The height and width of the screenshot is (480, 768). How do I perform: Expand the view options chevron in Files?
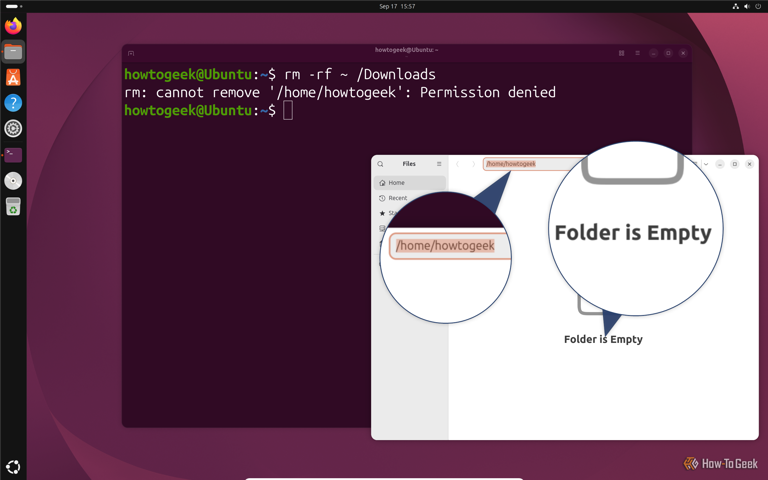tap(706, 164)
